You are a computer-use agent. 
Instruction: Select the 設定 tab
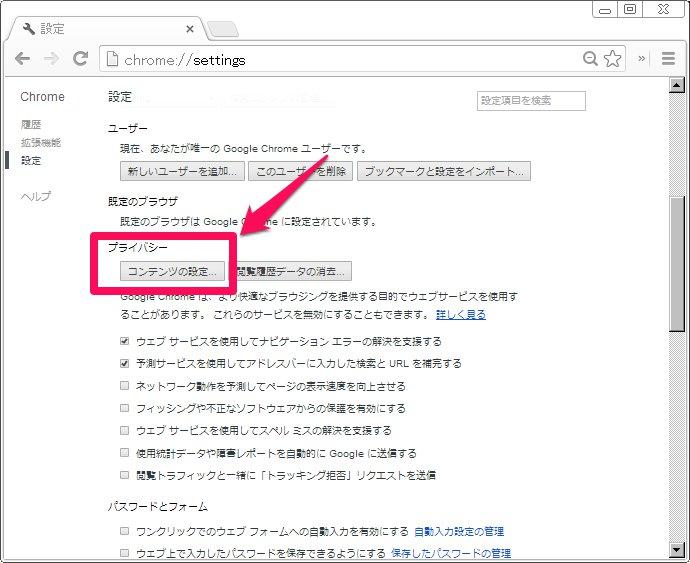click(108, 29)
